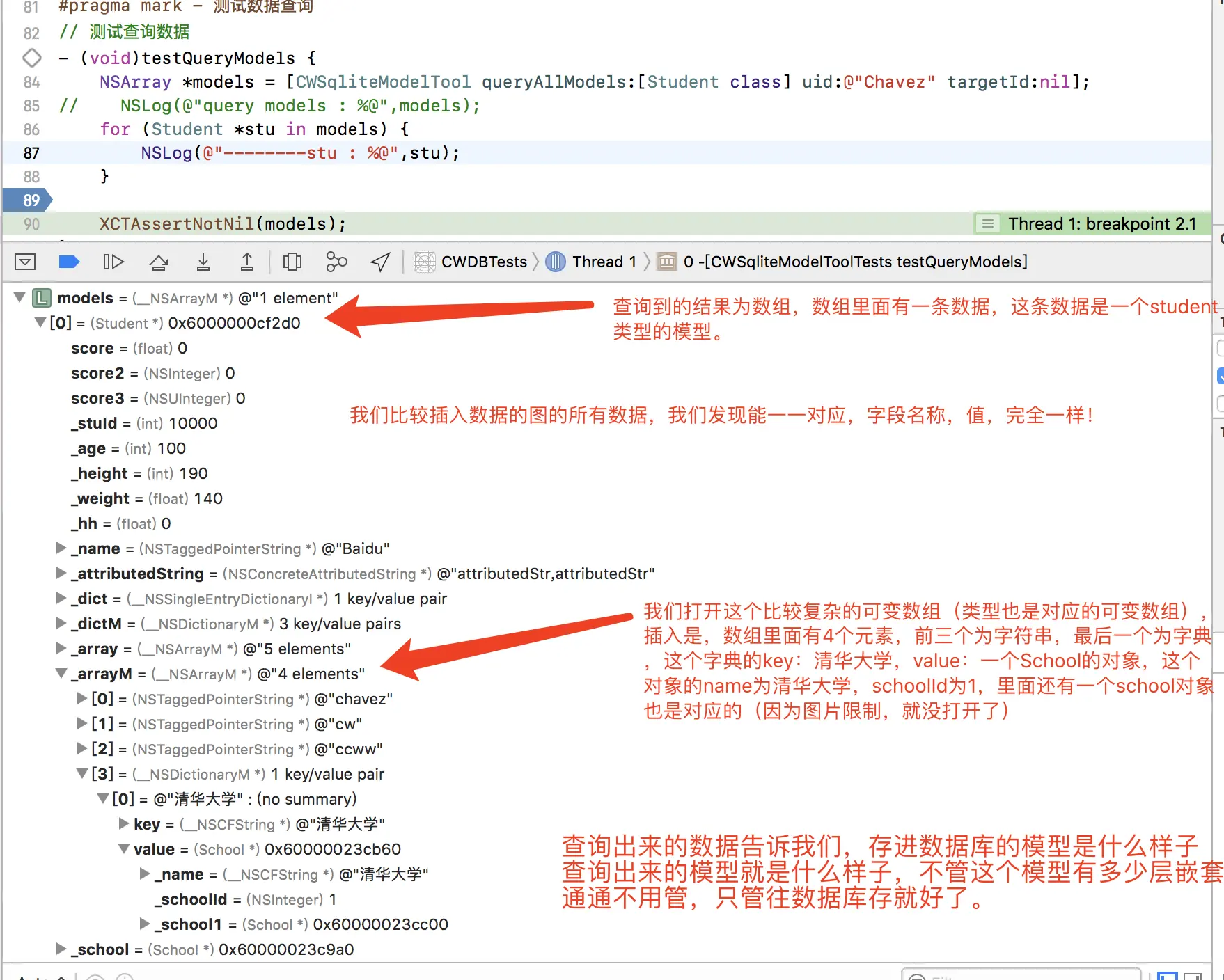Click line number 84 in the gutter
The image size is (1224, 980).
click(x=31, y=82)
